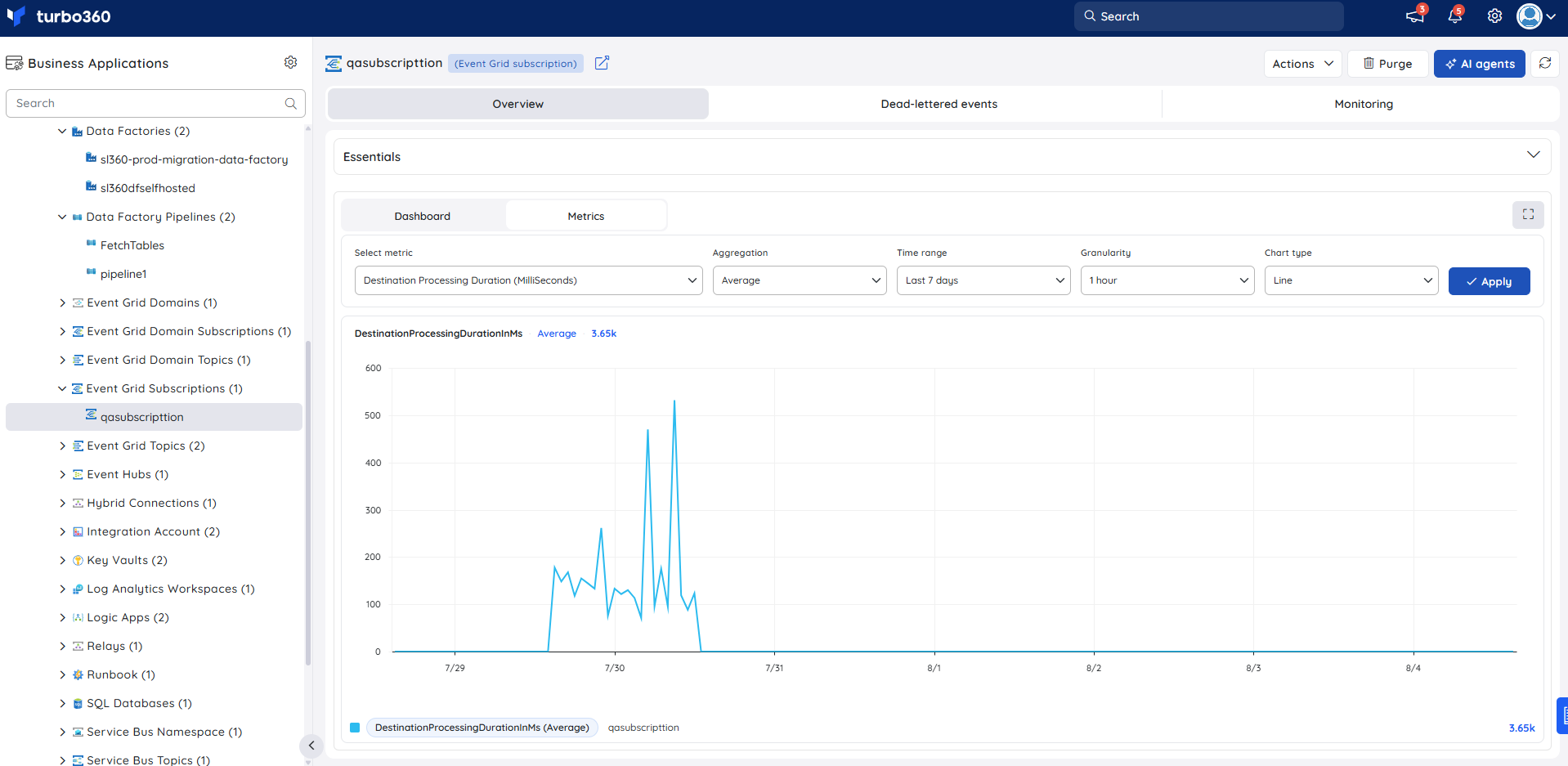Expand Event Grid Domains node
The height and width of the screenshot is (766, 1568).
point(62,302)
